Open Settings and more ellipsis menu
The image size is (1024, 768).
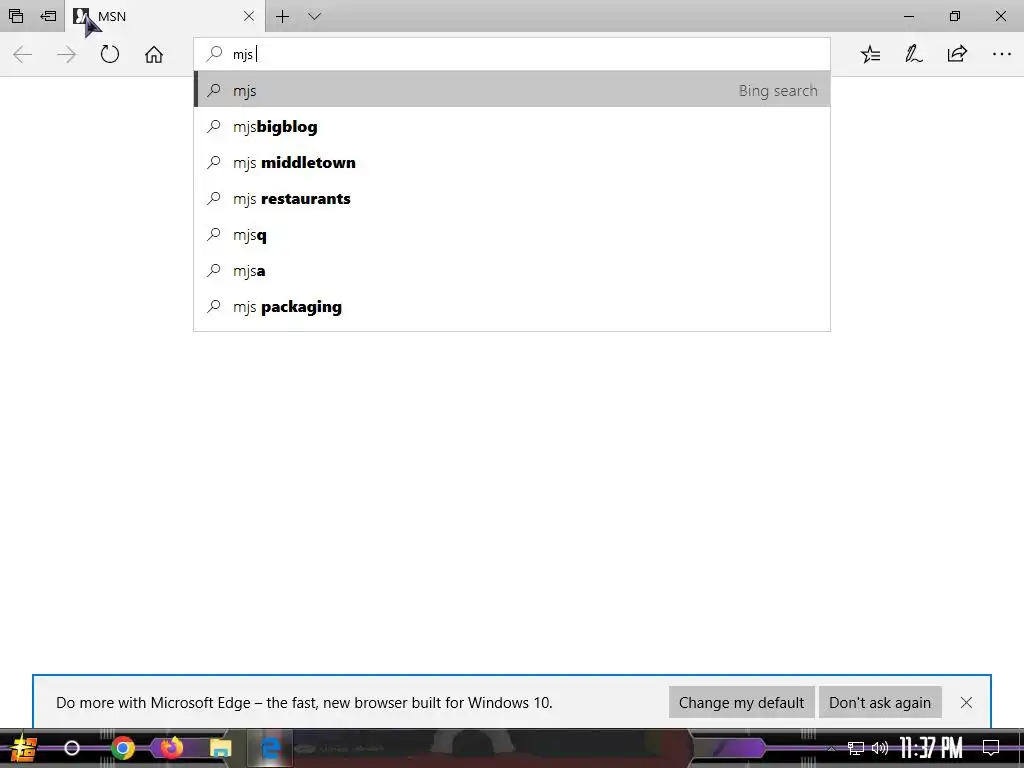tap(1002, 54)
